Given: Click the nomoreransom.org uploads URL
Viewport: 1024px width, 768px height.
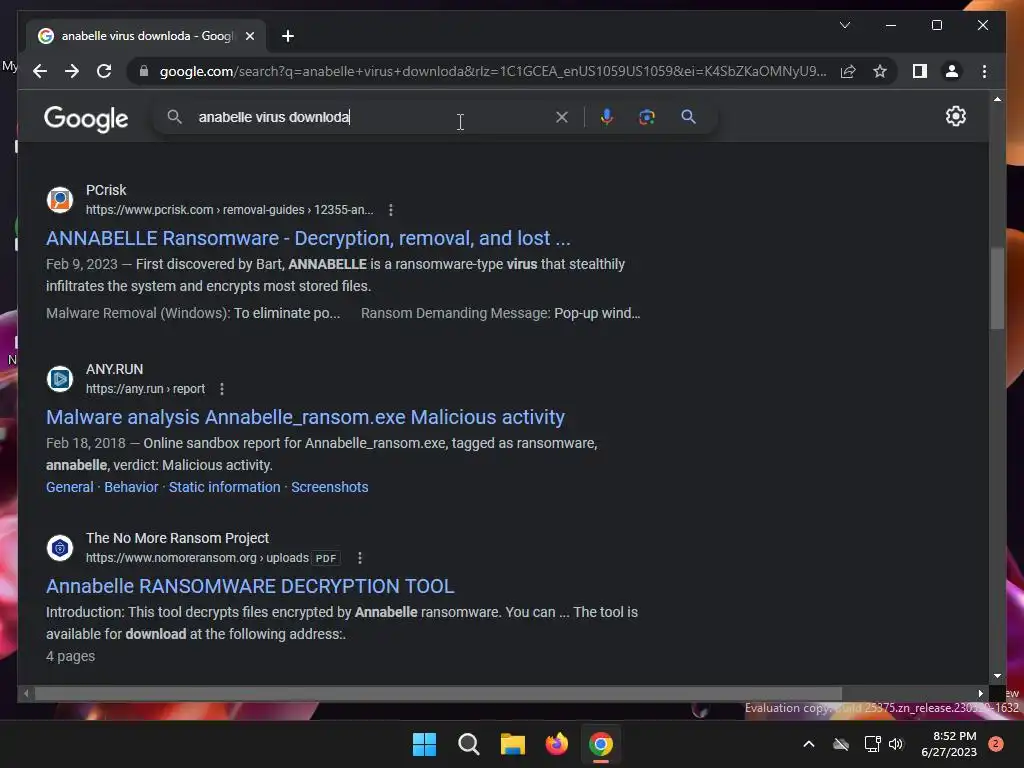Looking at the screenshot, I should pyautogui.click(x=197, y=558).
